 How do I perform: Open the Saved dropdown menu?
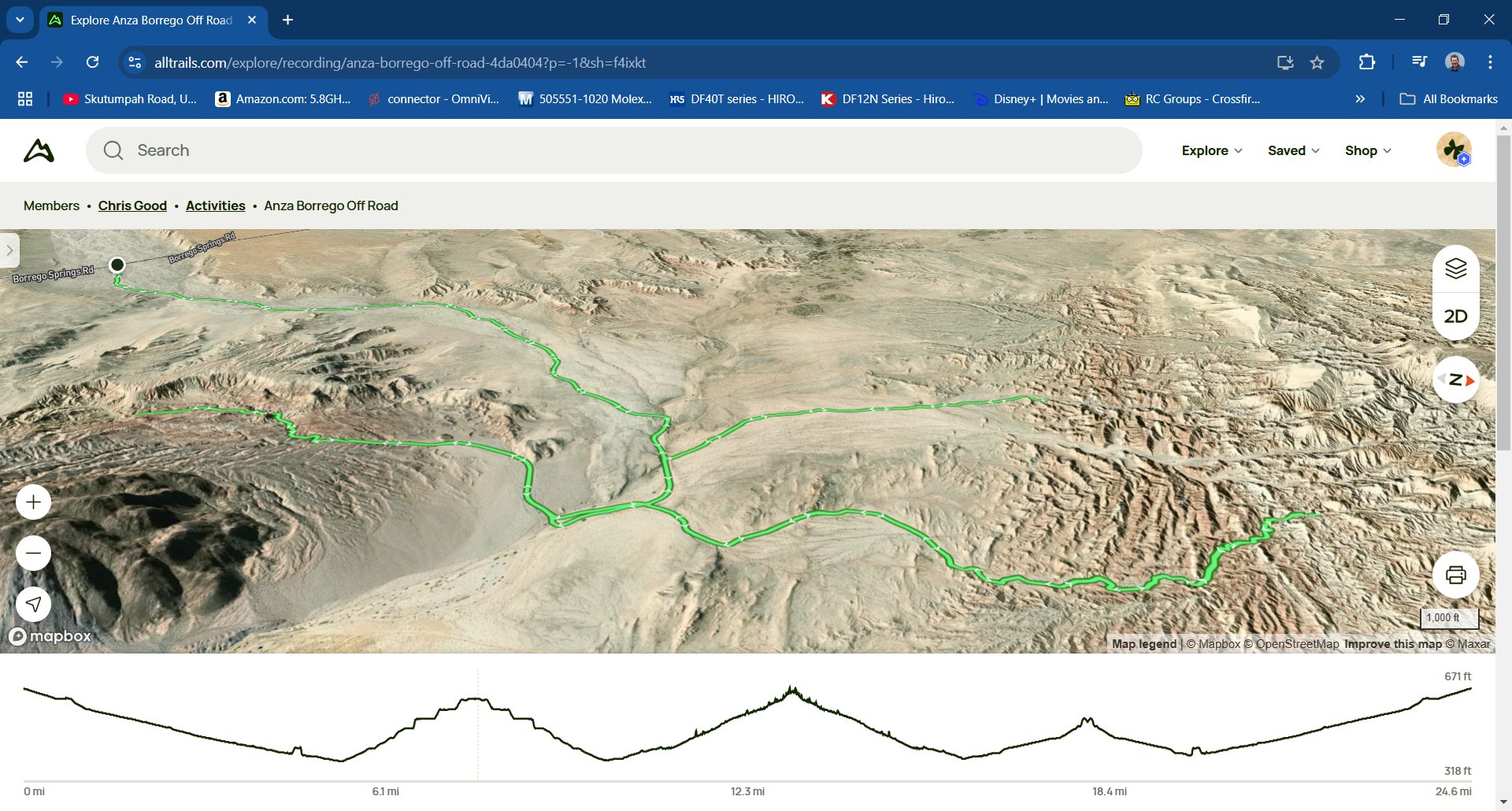pyautogui.click(x=1293, y=150)
